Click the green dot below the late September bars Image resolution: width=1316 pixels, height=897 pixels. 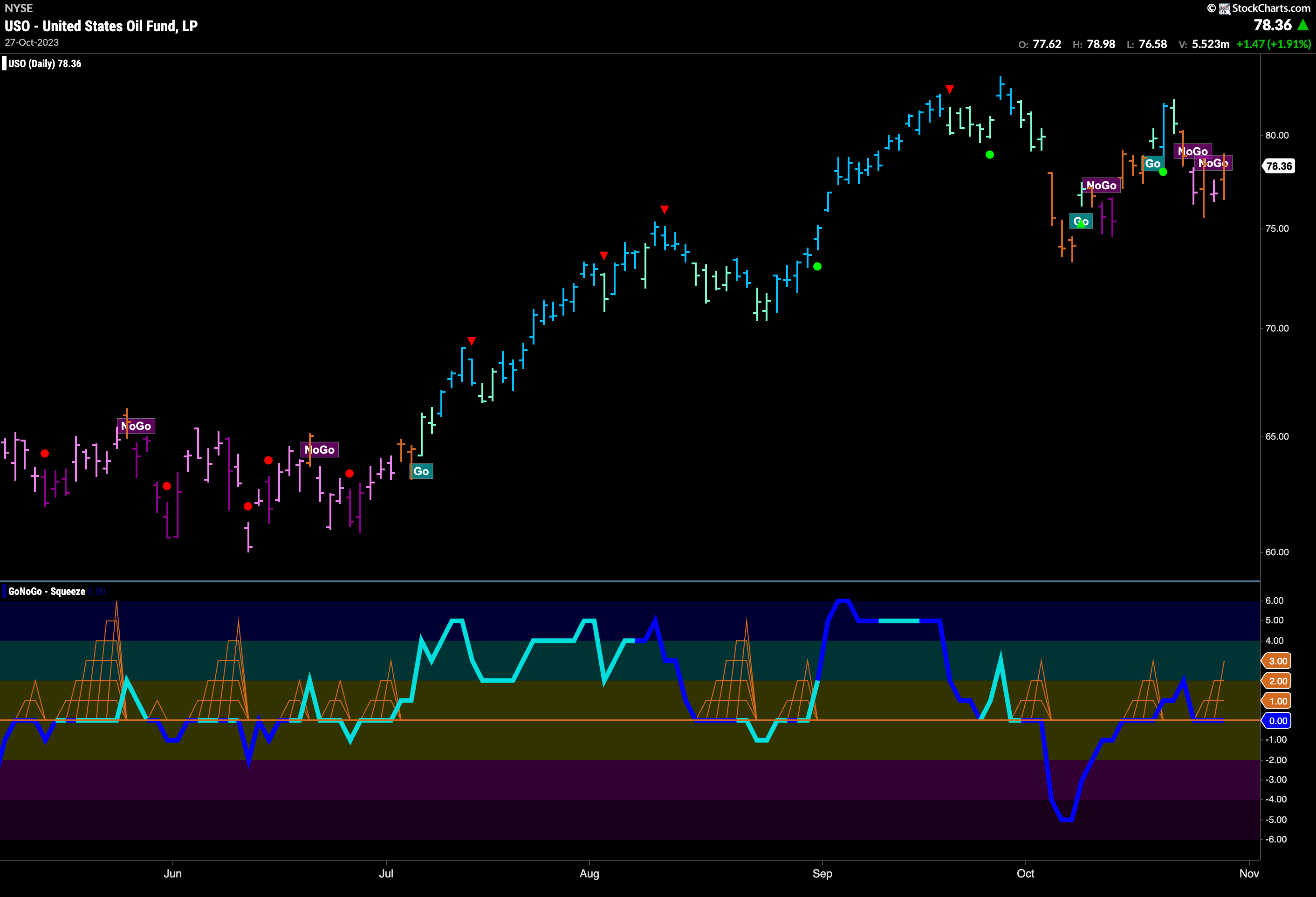(990, 155)
